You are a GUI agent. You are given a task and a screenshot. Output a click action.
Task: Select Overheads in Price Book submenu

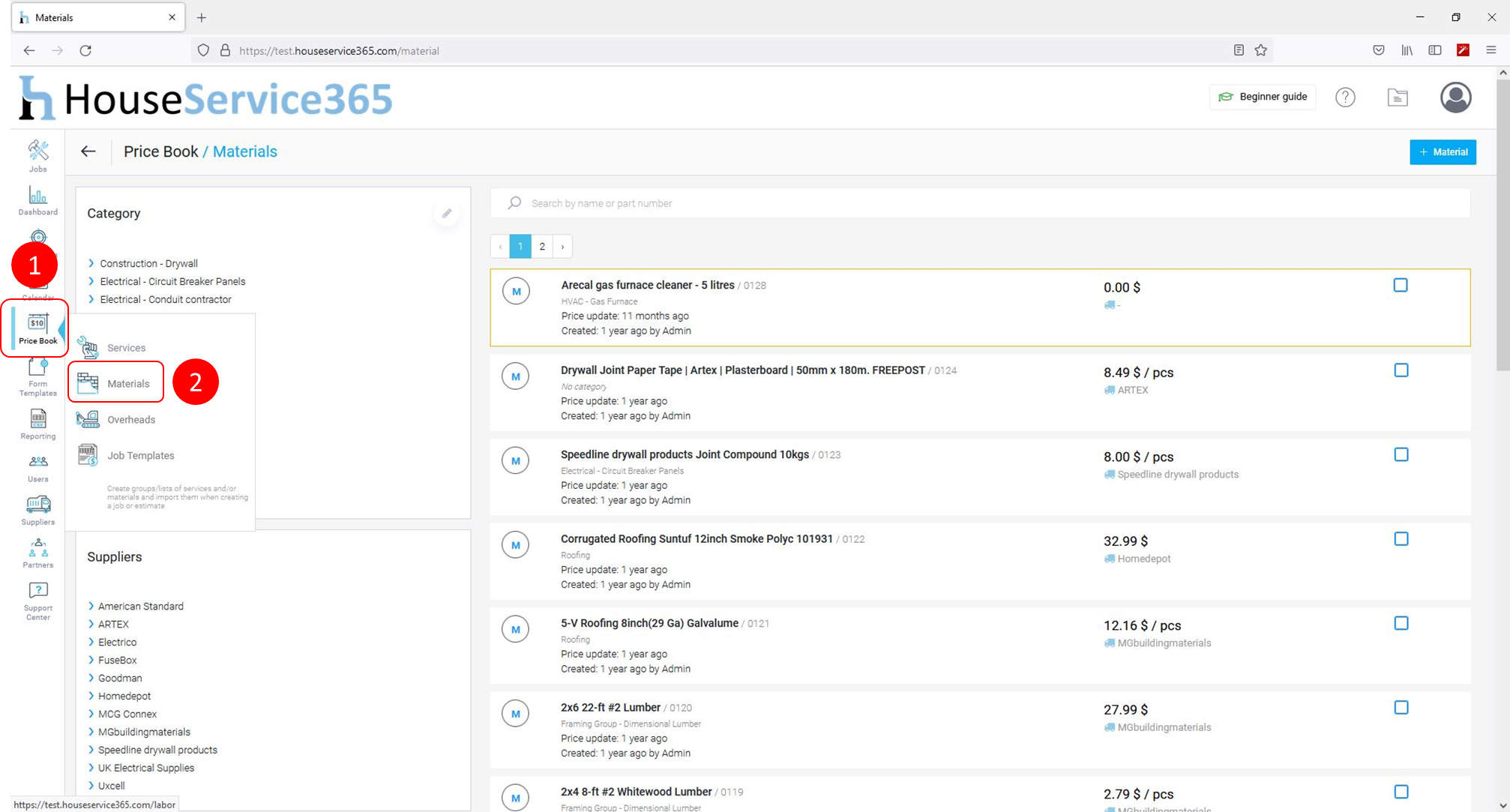click(130, 419)
